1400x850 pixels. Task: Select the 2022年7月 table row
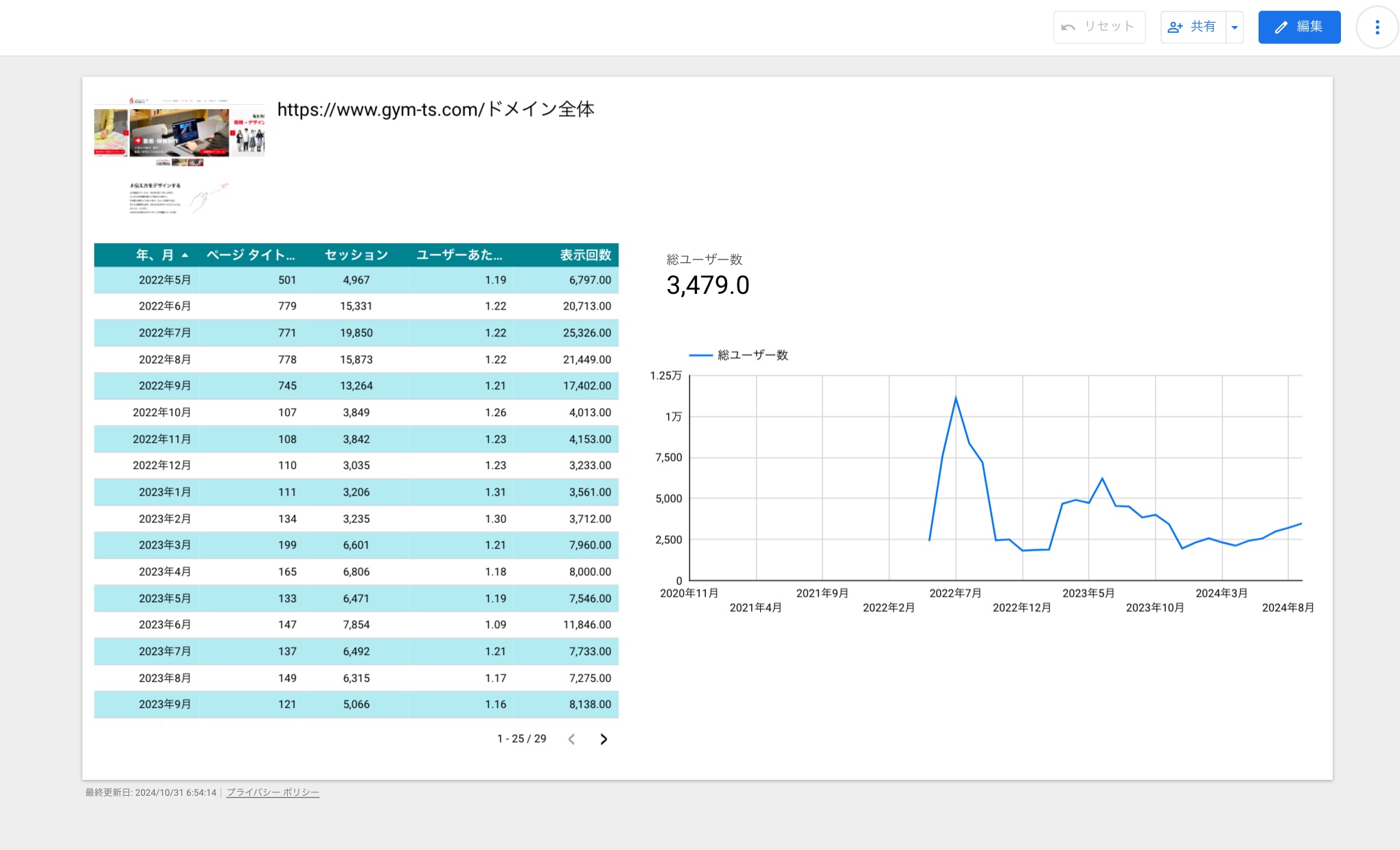point(356,333)
